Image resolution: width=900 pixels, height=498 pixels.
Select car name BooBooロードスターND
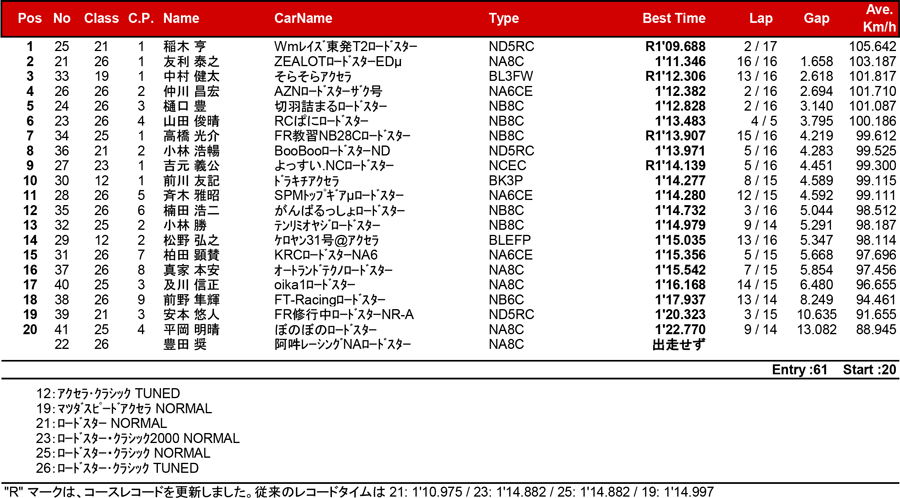click(x=332, y=151)
